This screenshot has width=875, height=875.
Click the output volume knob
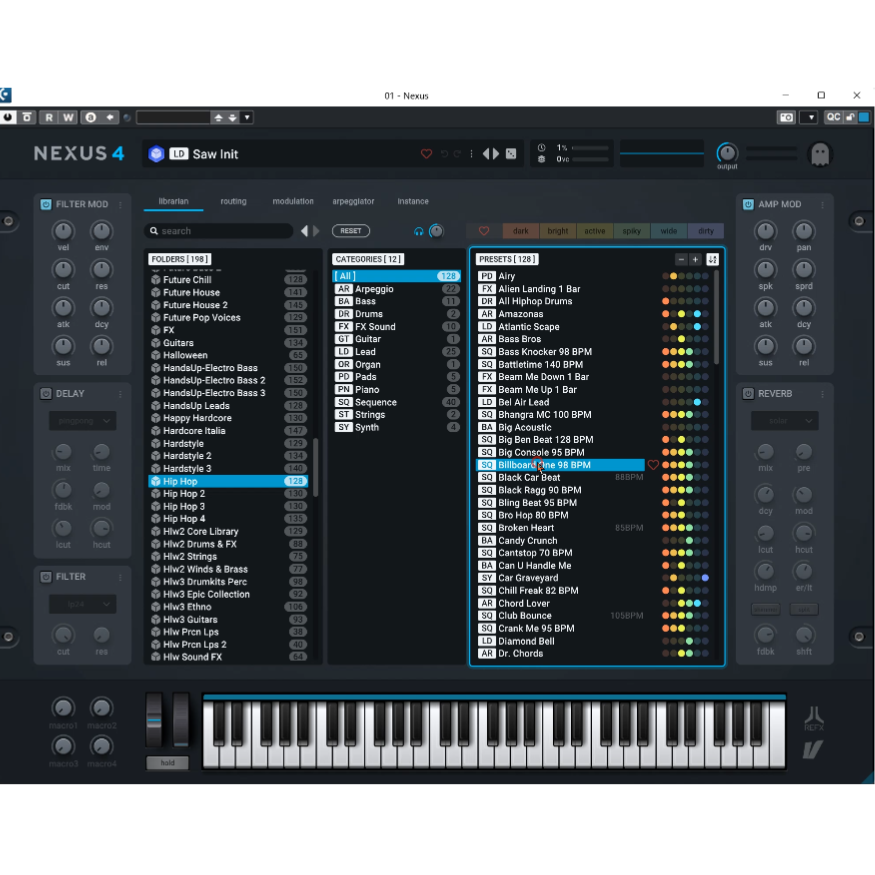727,152
